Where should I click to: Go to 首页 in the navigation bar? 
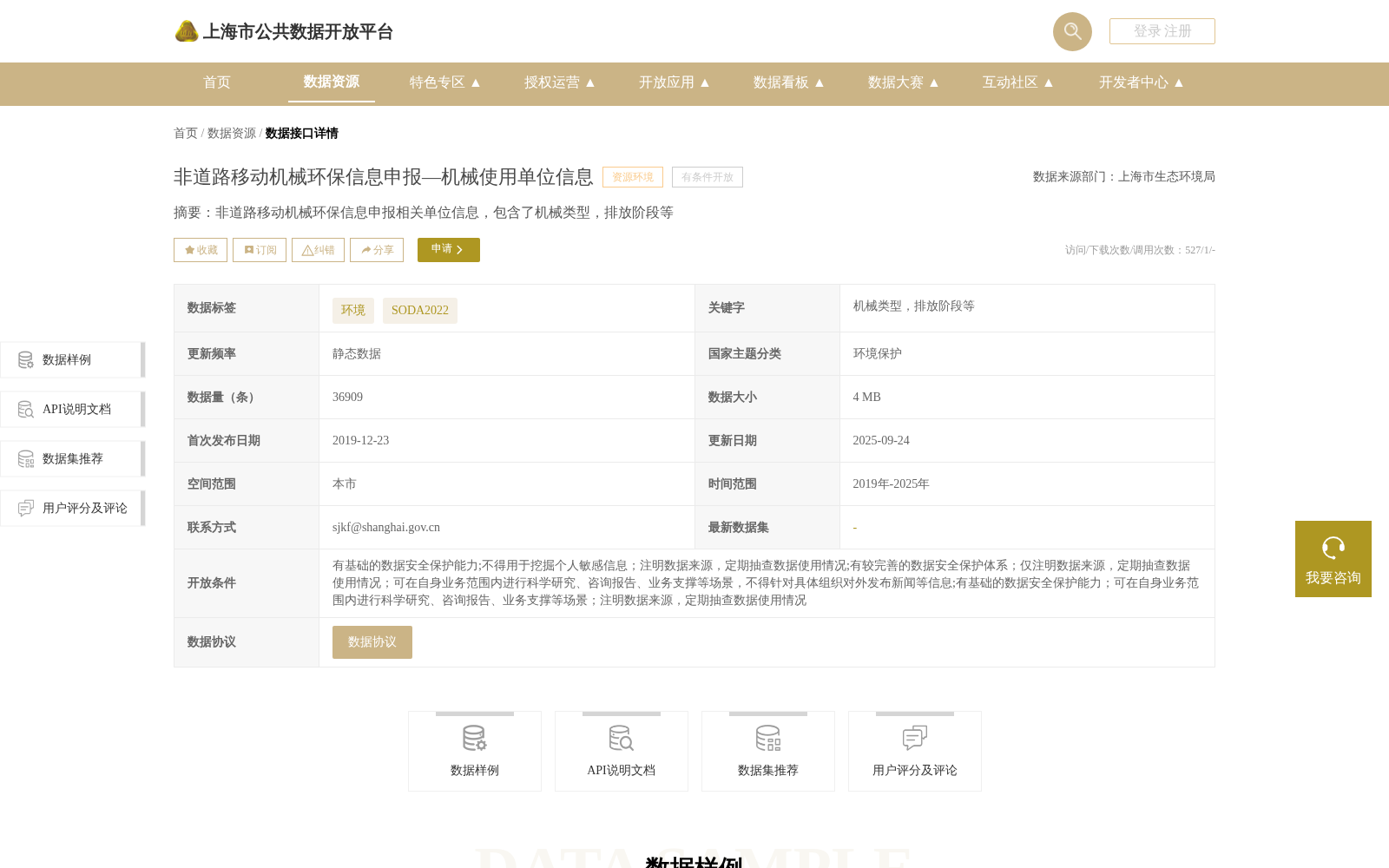pyautogui.click(x=217, y=82)
